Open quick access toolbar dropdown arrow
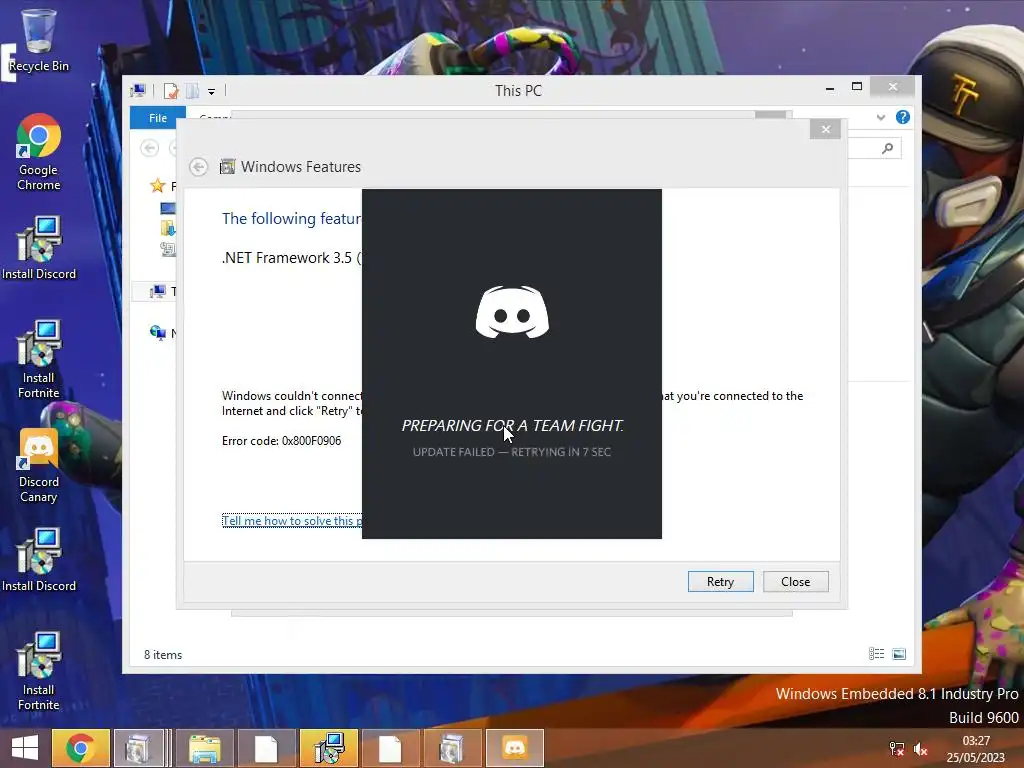Viewport: 1024px width, 768px height. click(212, 92)
